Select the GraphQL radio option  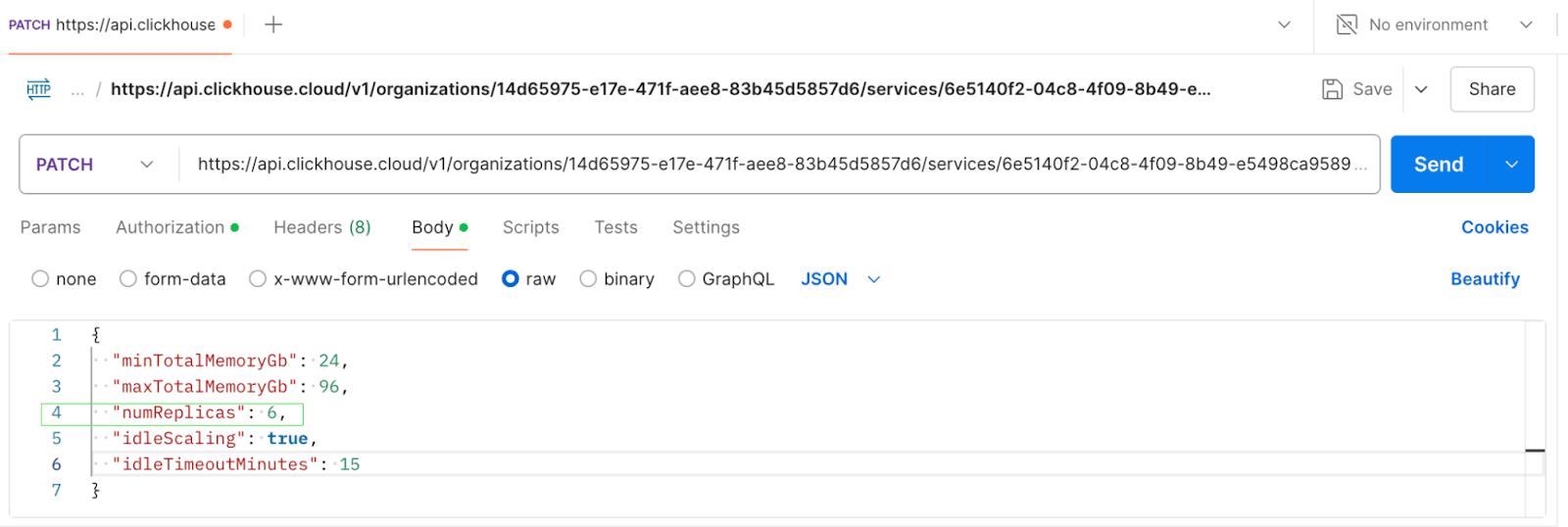click(x=687, y=279)
